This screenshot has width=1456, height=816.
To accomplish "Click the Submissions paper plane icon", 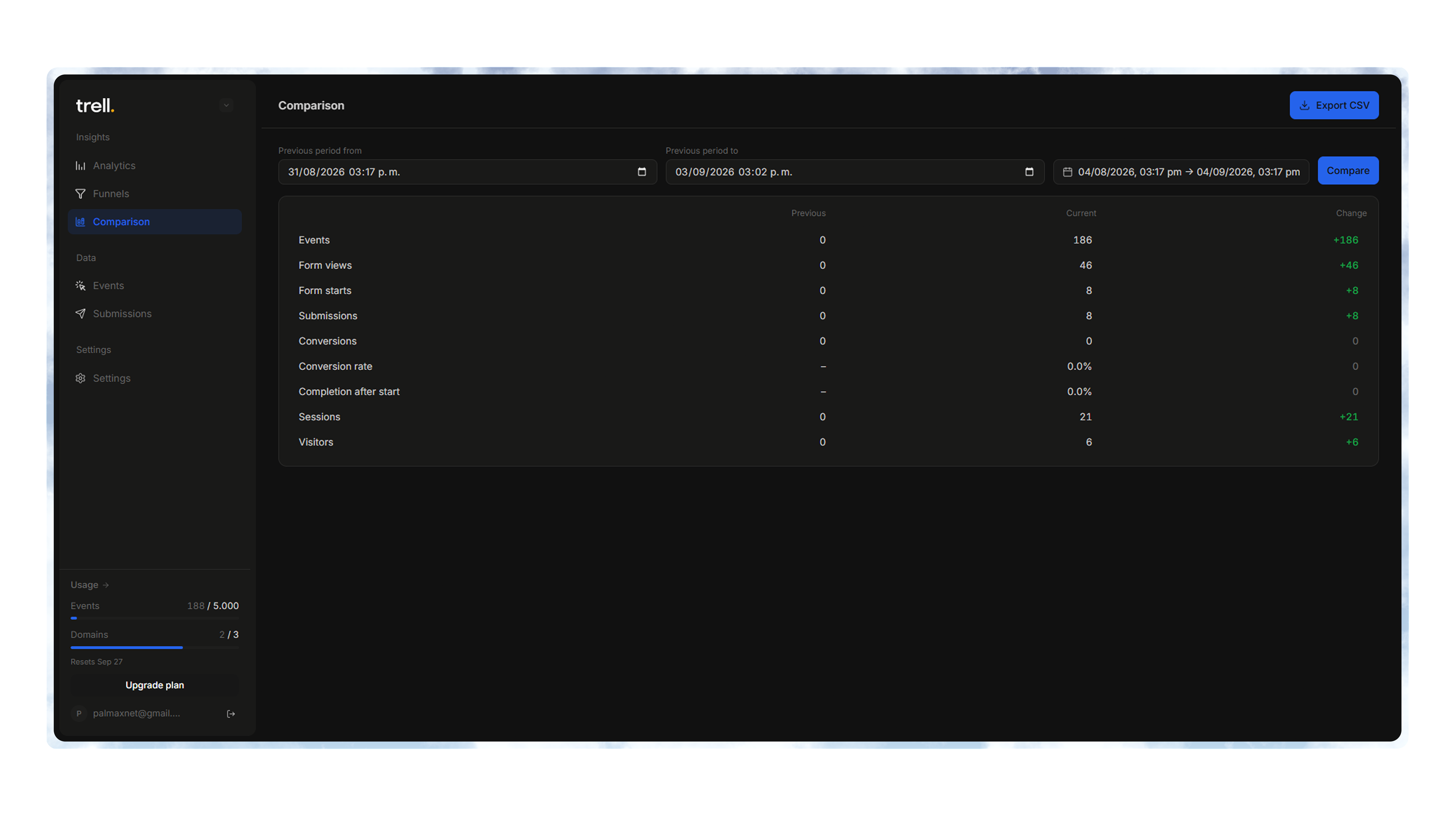I will [80, 314].
